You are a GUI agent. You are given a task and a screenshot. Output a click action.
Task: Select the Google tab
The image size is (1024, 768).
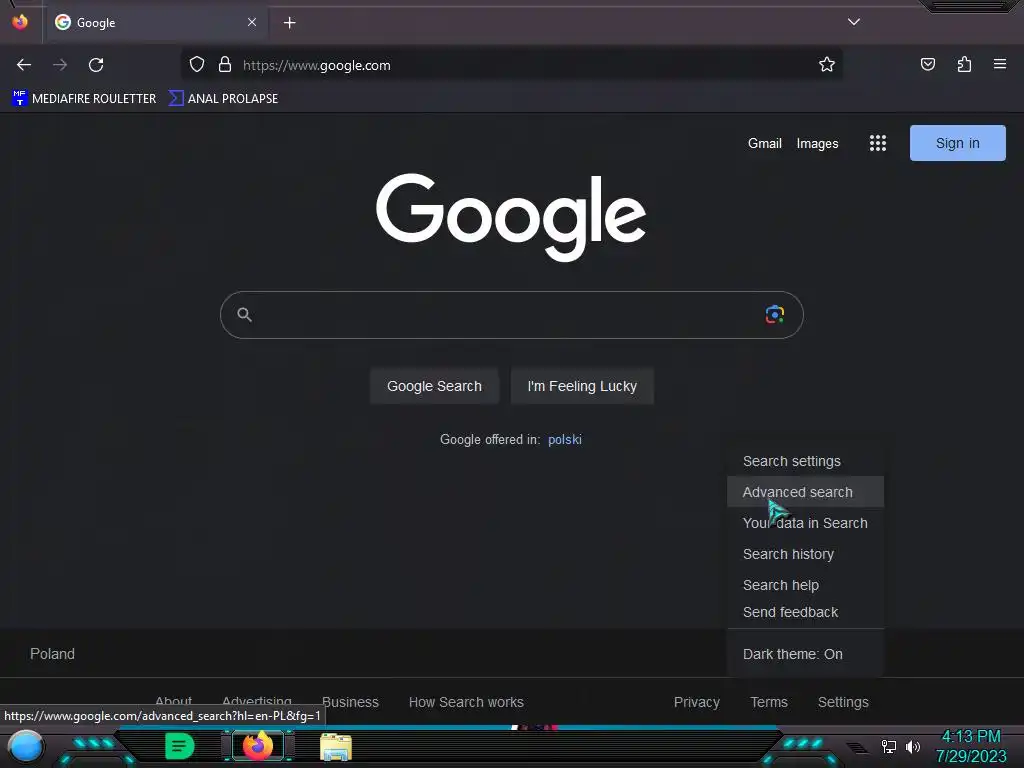tap(155, 22)
